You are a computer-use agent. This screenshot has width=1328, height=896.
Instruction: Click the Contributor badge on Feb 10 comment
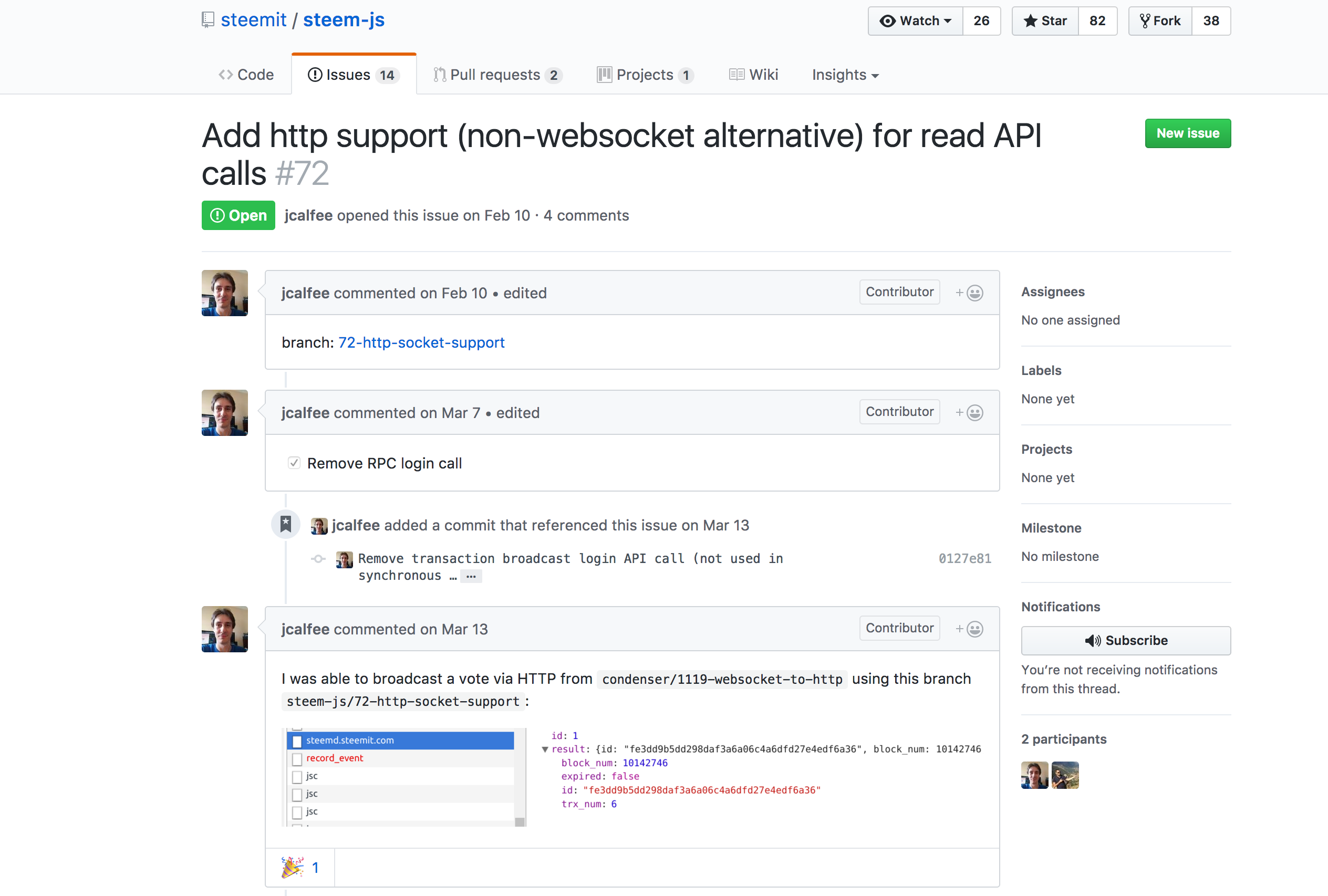899,292
